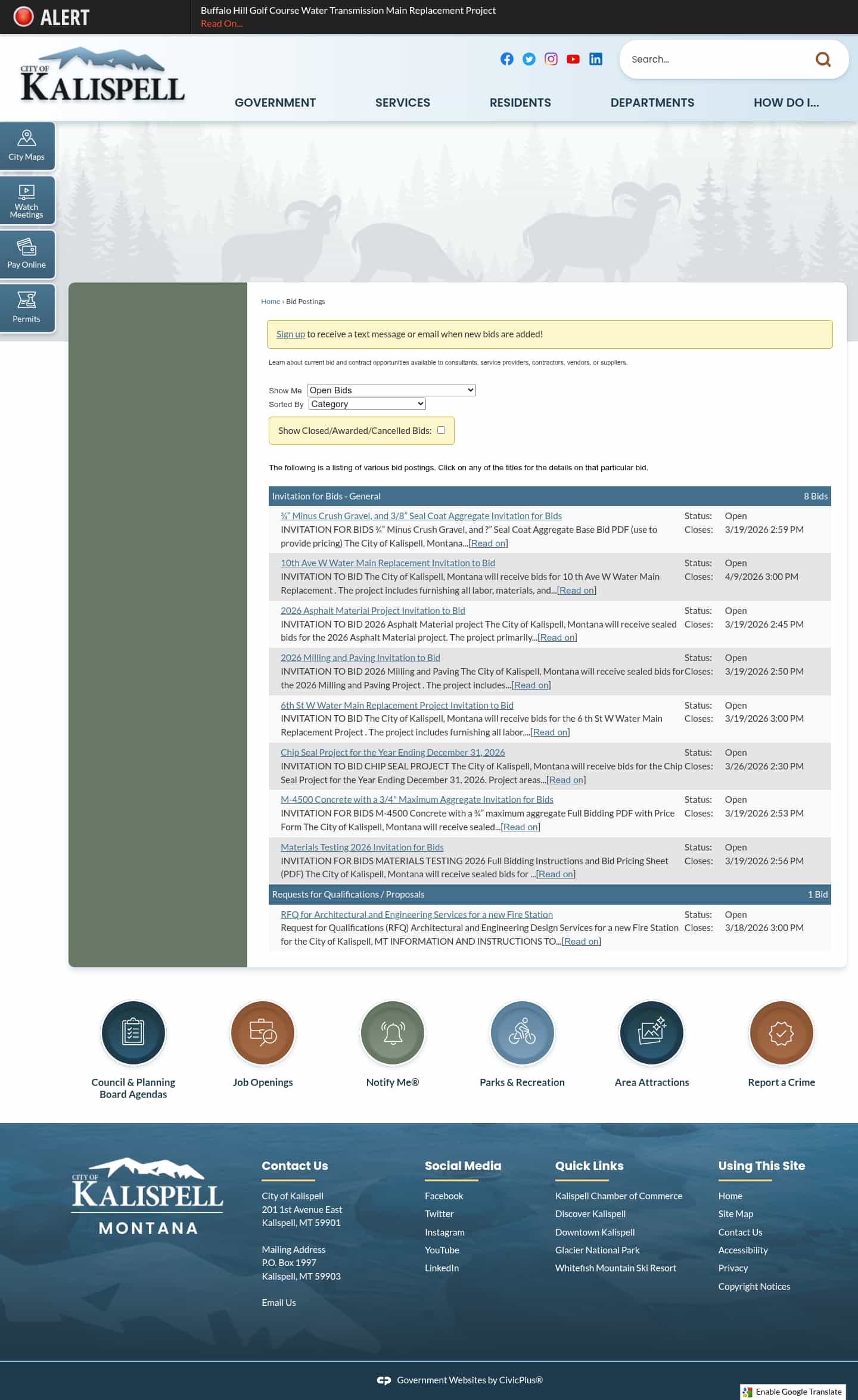The width and height of the screenshot is (858, 1400).
Task: Click Email Us in footer
Action: click(x=279, y=1303)
